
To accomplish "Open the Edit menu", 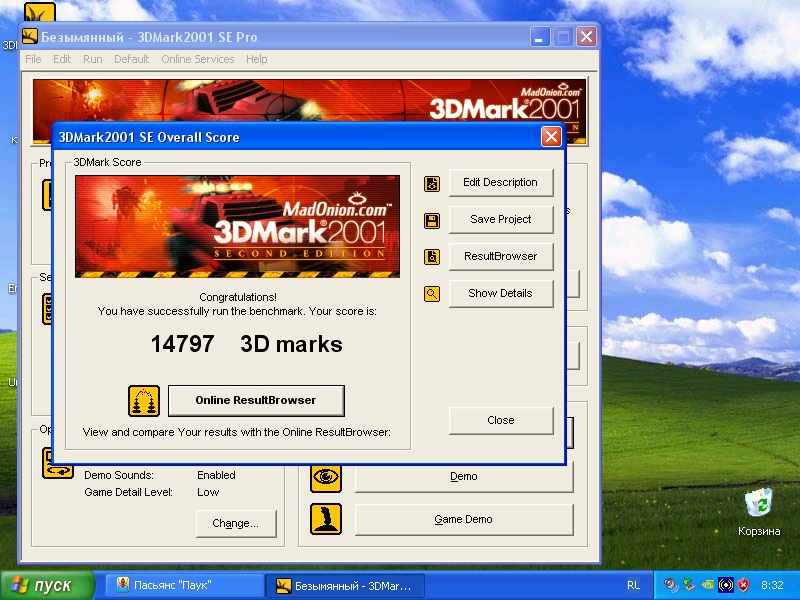I will point(62,59).
